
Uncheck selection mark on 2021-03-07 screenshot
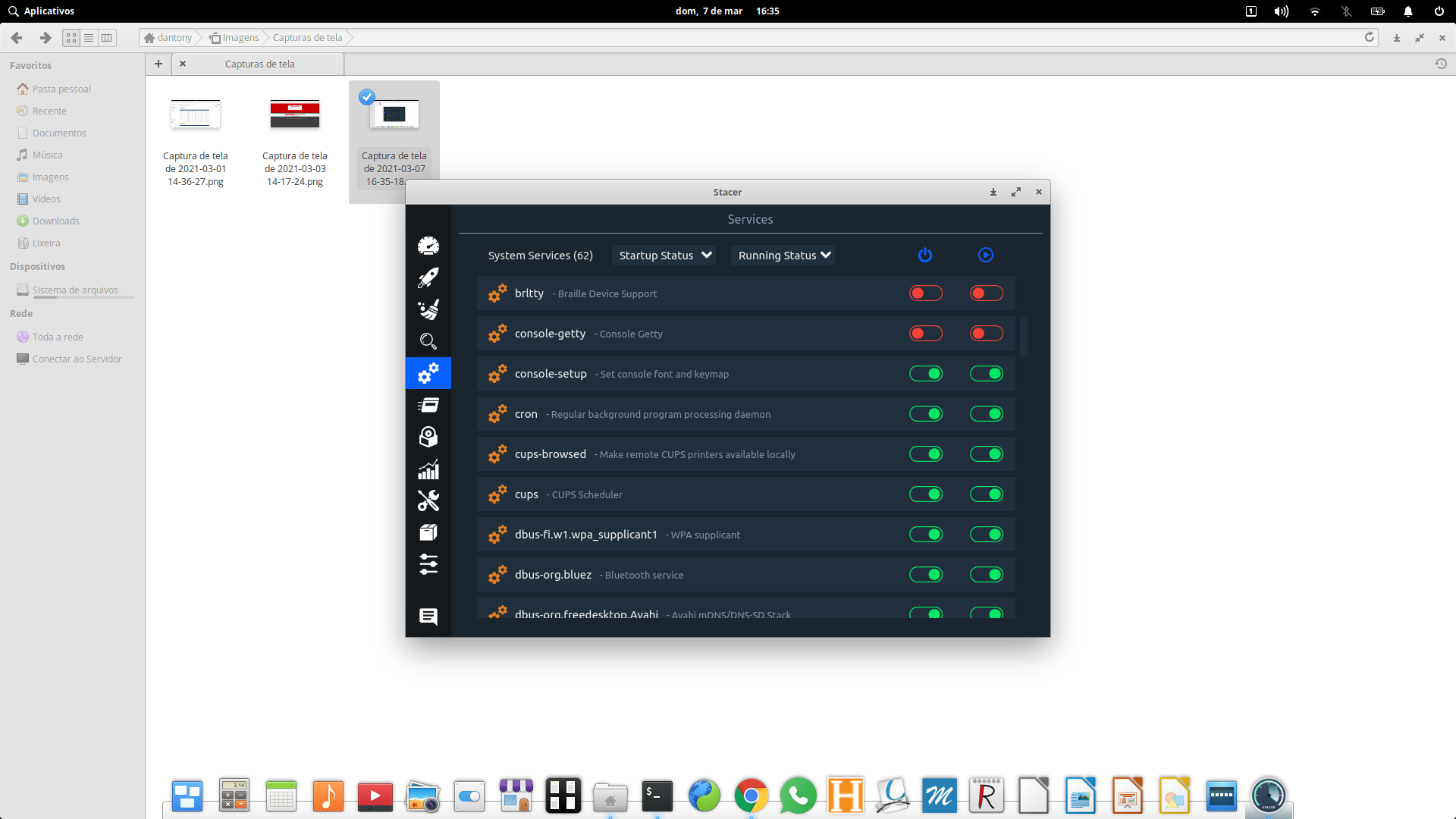[x=367, y=96]
